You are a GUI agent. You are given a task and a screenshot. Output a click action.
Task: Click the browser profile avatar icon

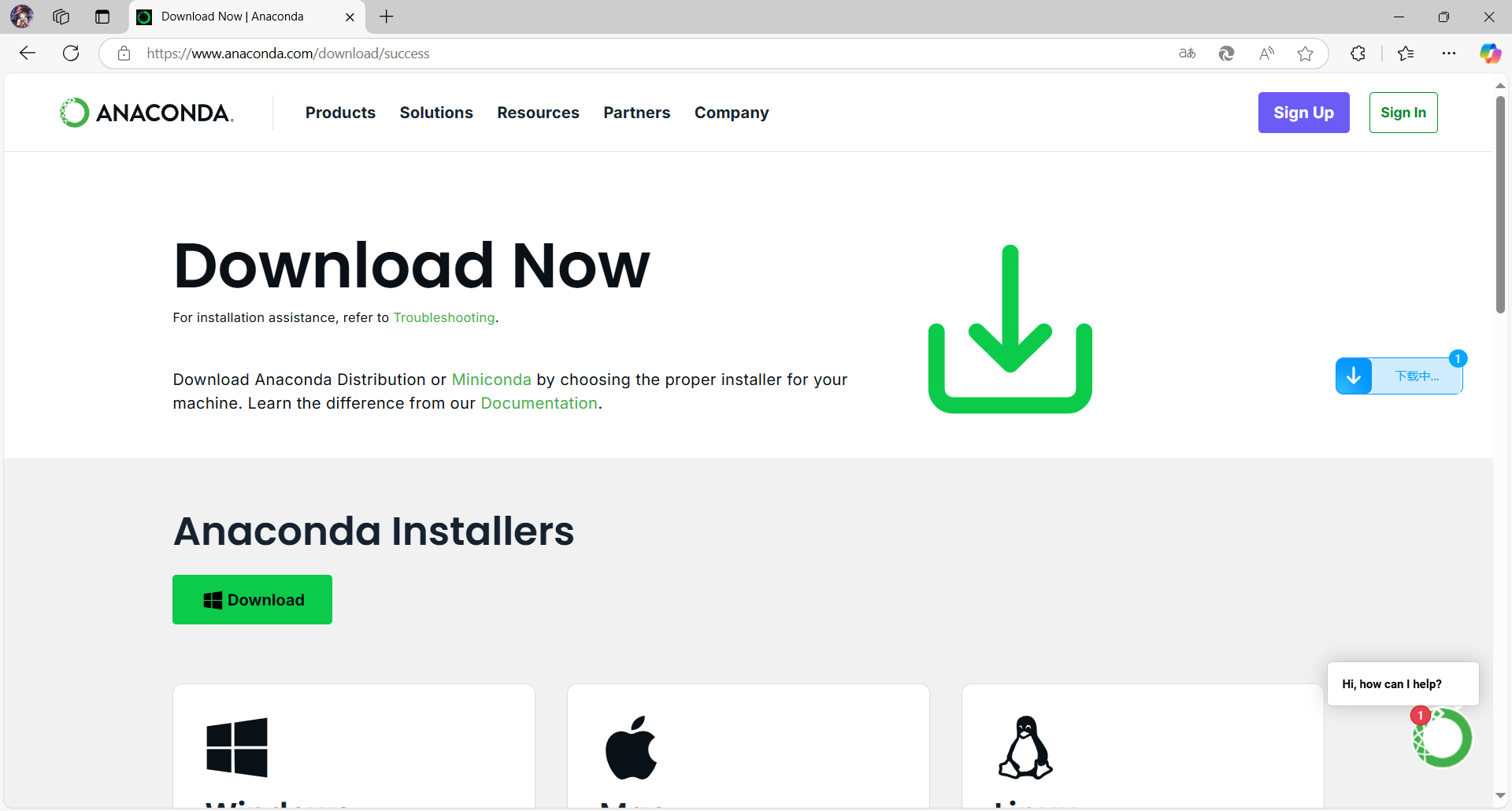coord(21,17)
